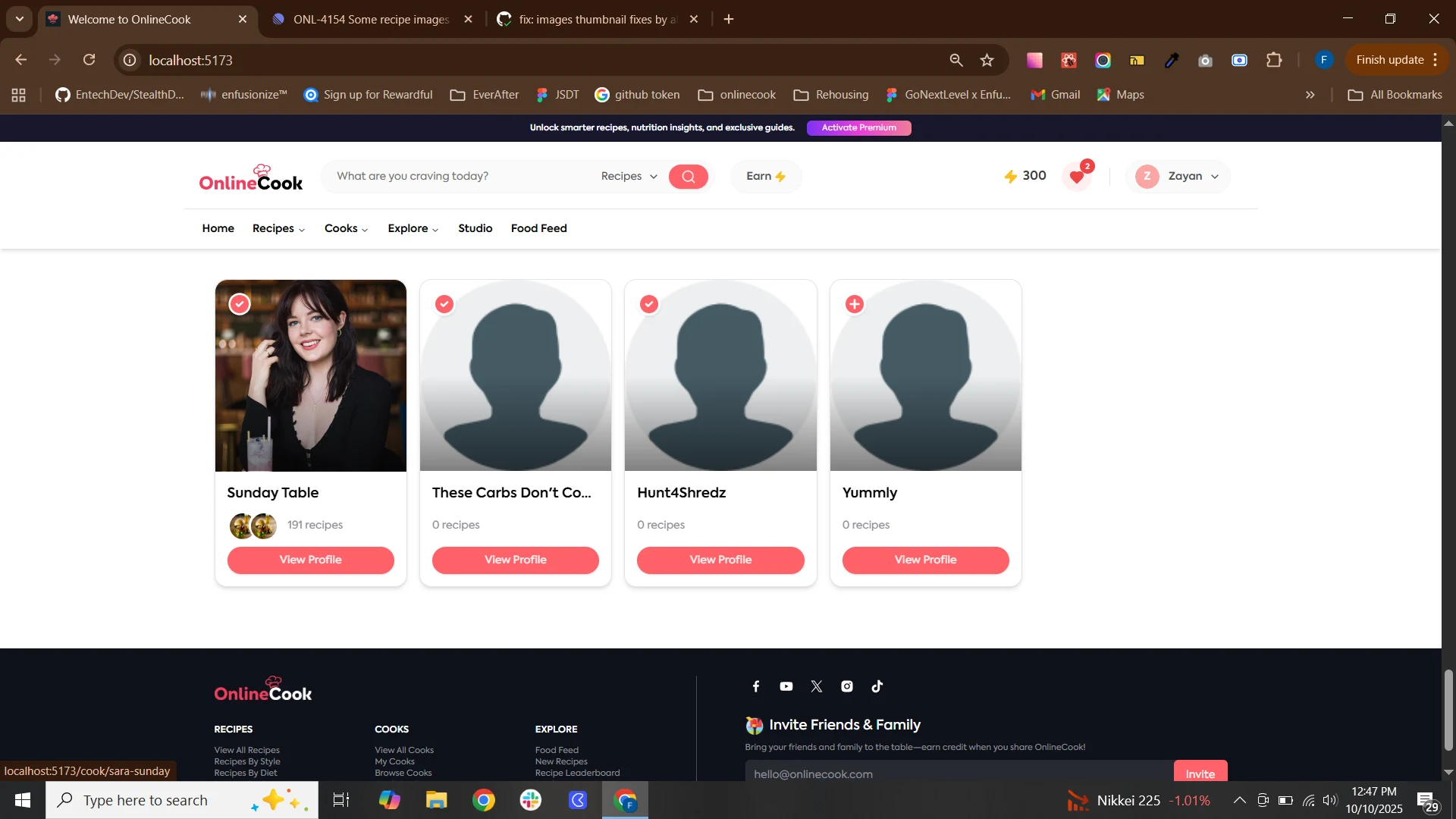Open the YouTube icon in footer
The width and height of the screenshot is (1456, 819).
786,686
